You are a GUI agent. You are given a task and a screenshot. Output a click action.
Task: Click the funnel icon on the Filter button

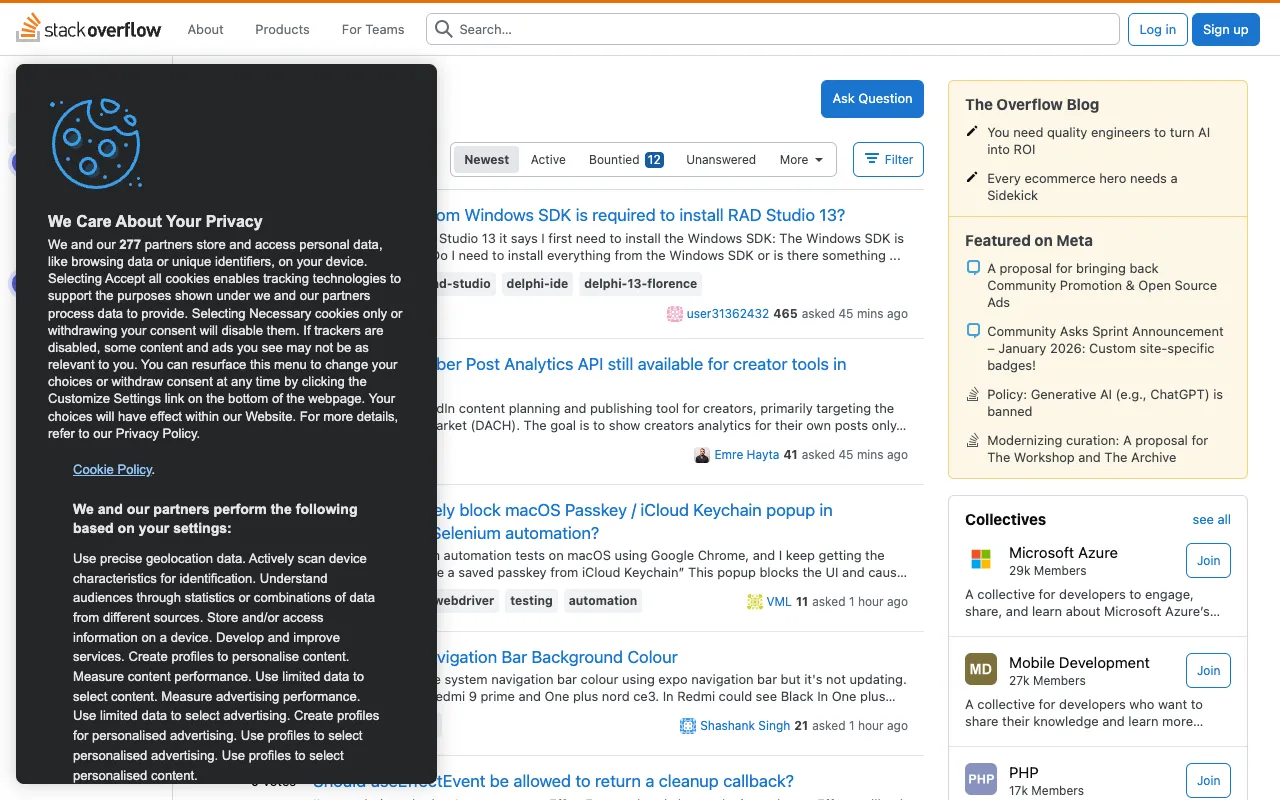point(871,159)
